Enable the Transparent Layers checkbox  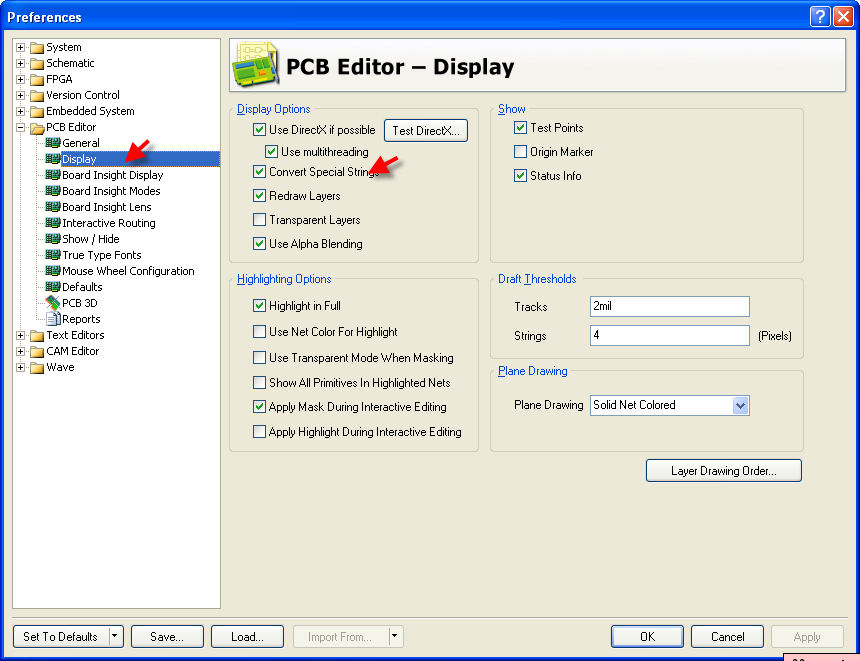coord(260,220)
